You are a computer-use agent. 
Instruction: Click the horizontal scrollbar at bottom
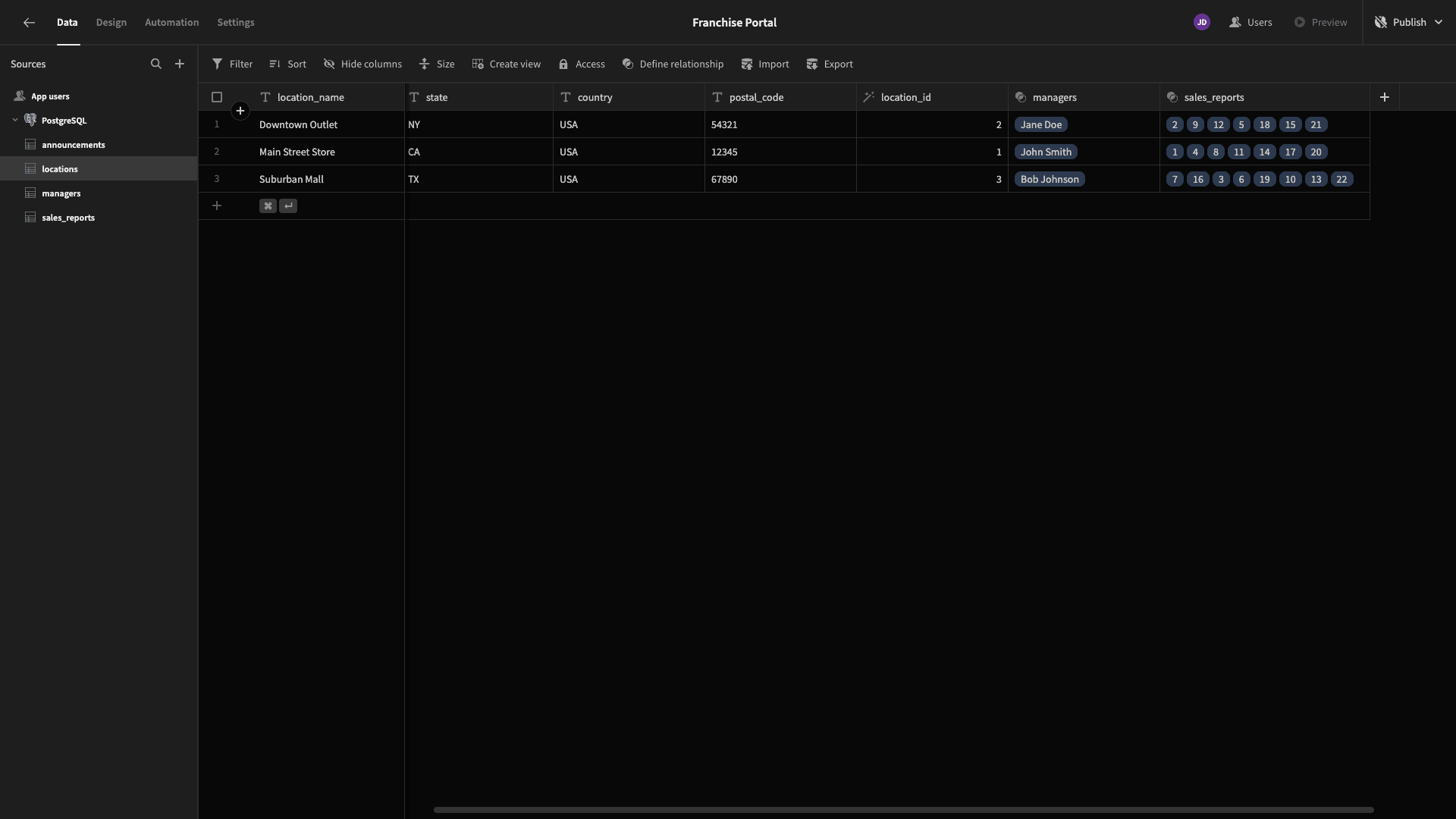903,810
